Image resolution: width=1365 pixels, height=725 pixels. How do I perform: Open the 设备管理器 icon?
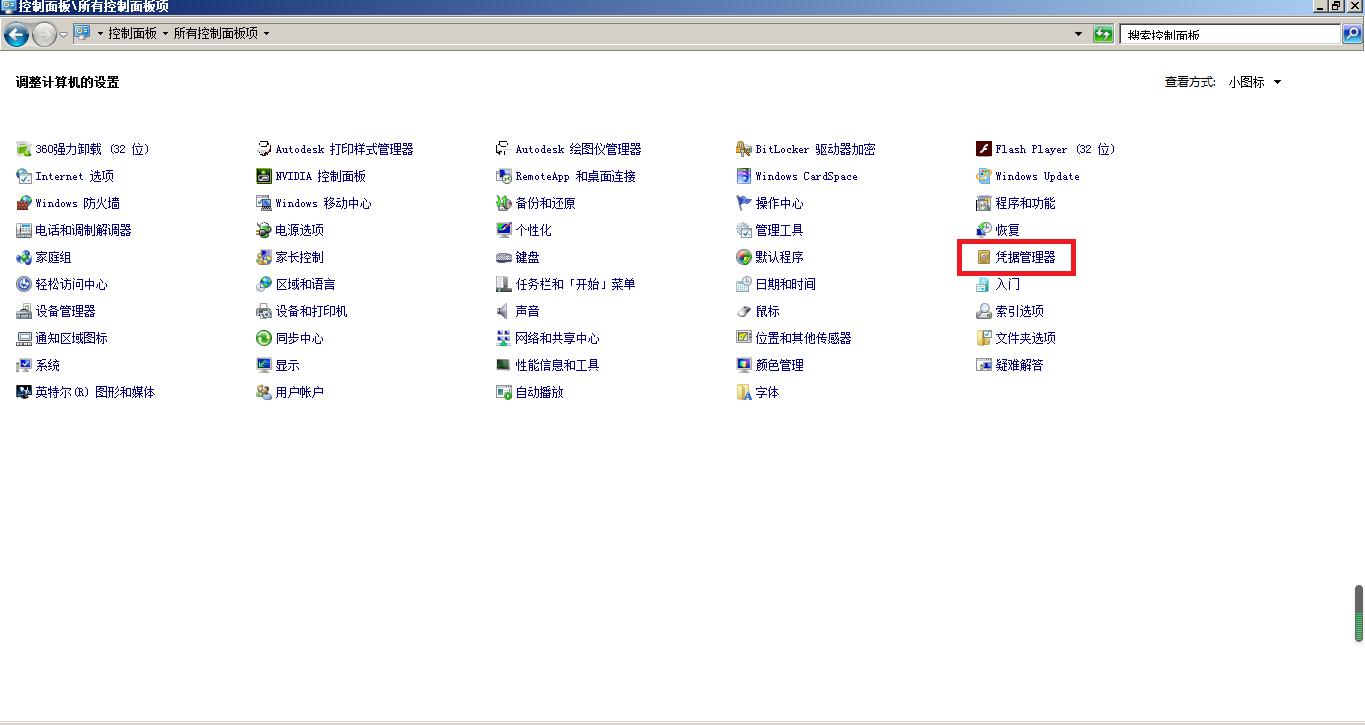pos(24,311)
